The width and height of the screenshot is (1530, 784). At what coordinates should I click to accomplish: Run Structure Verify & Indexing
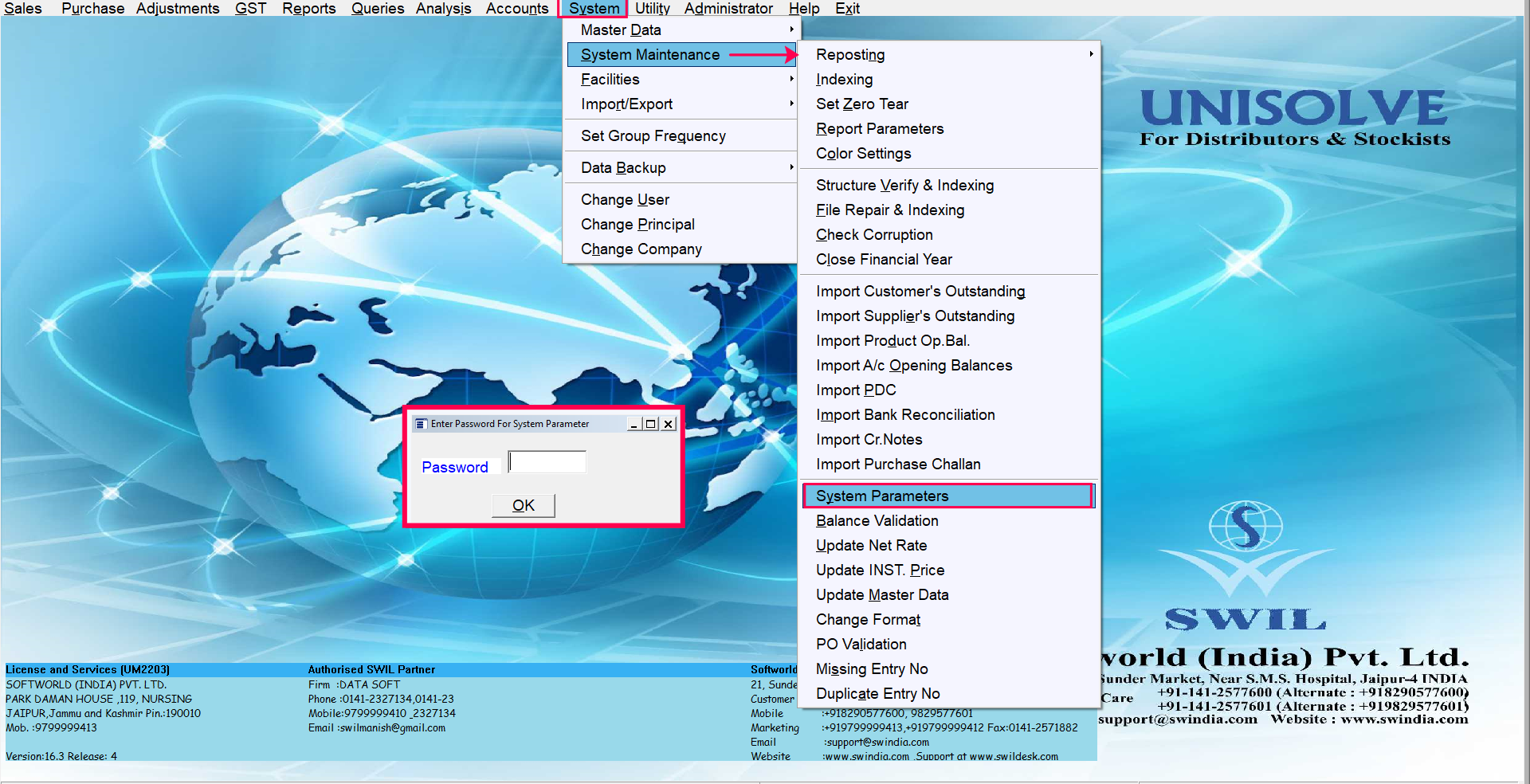(x=949, y=185)
